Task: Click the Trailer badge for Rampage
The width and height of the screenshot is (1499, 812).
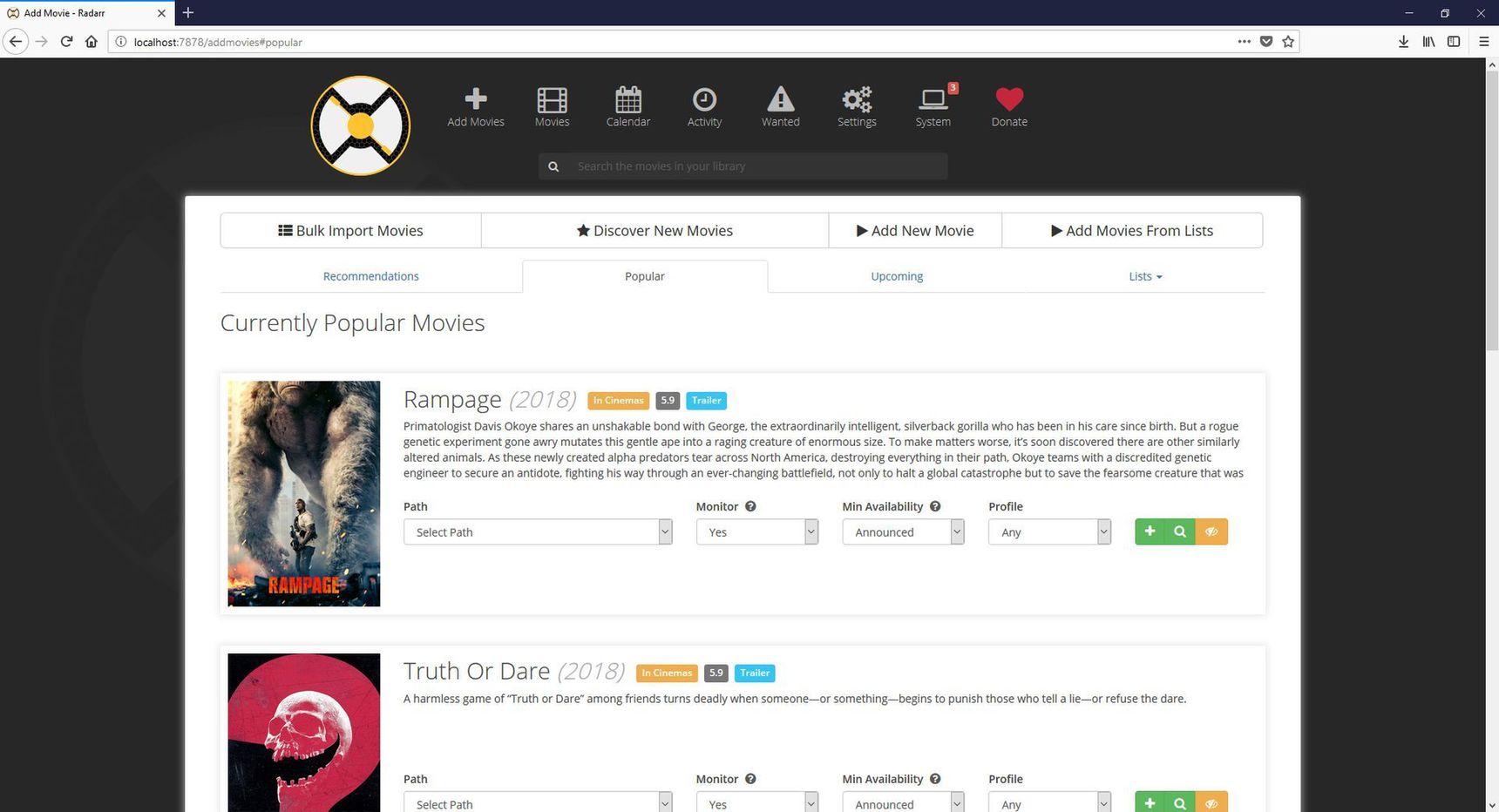Action: (x=706, y=401)
